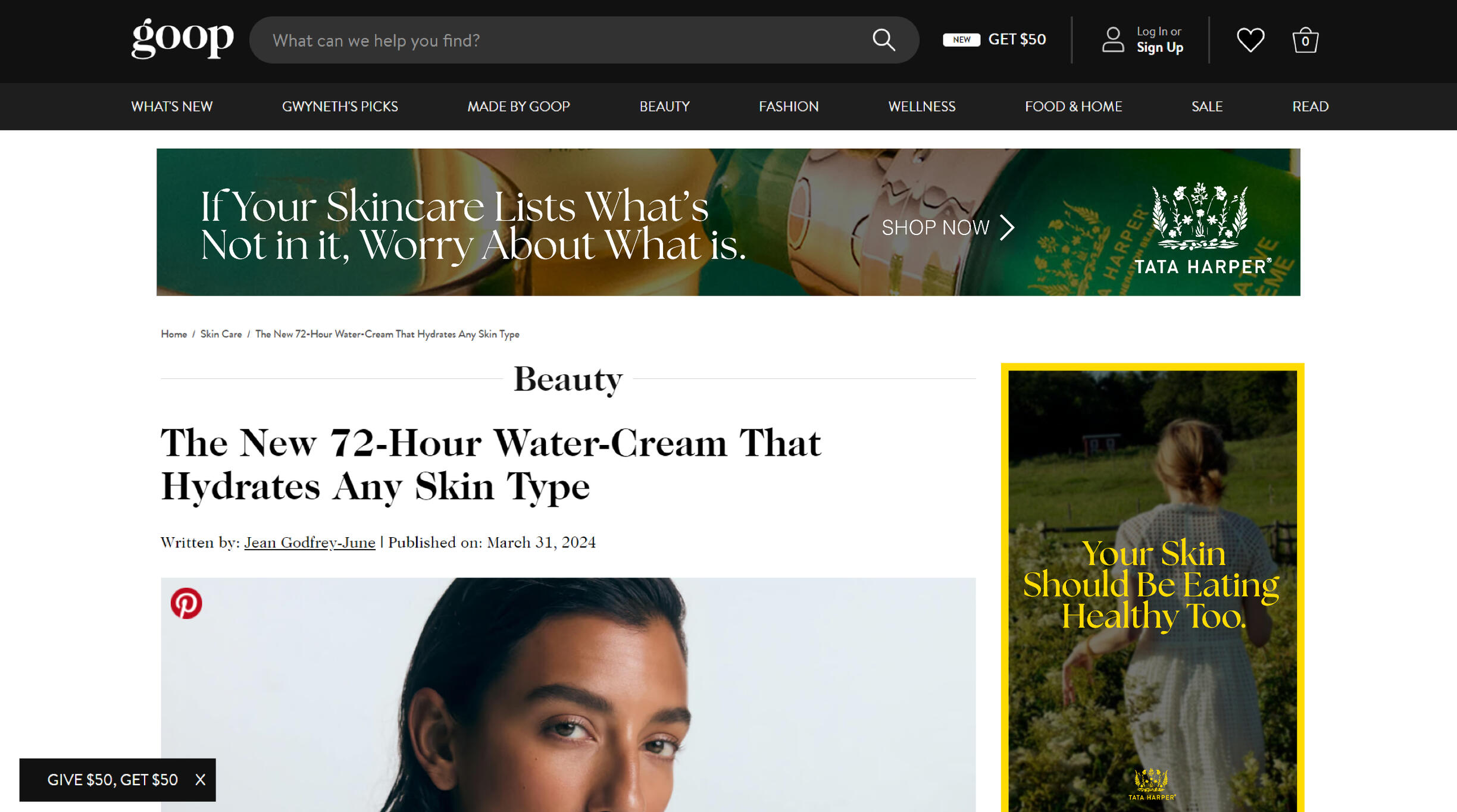Image resolution: width=1457 pixels, height=812 pixels.
Task: Click the goop logo
Action: coord(182,39)
